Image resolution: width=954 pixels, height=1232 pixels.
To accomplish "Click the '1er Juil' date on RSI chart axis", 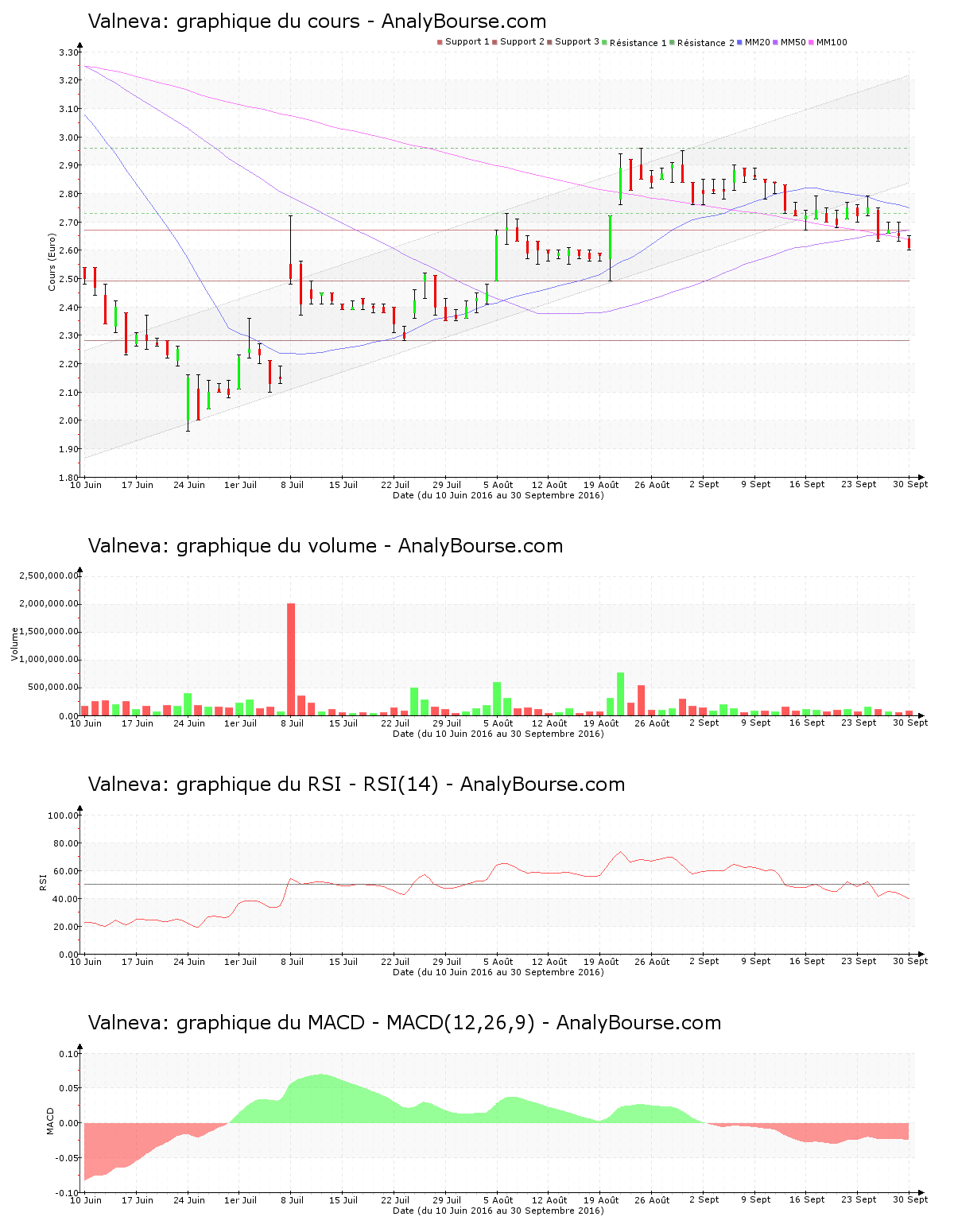I will point(240,962).
